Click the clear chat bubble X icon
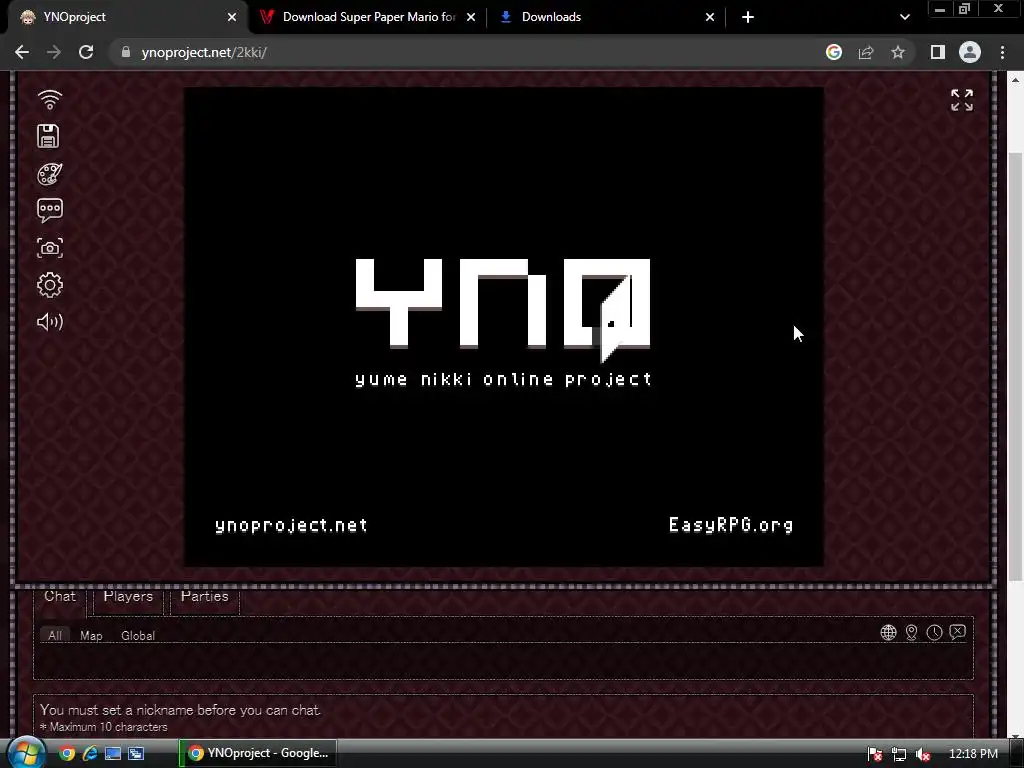This screenshot has height=768, width=1024. 957,632
